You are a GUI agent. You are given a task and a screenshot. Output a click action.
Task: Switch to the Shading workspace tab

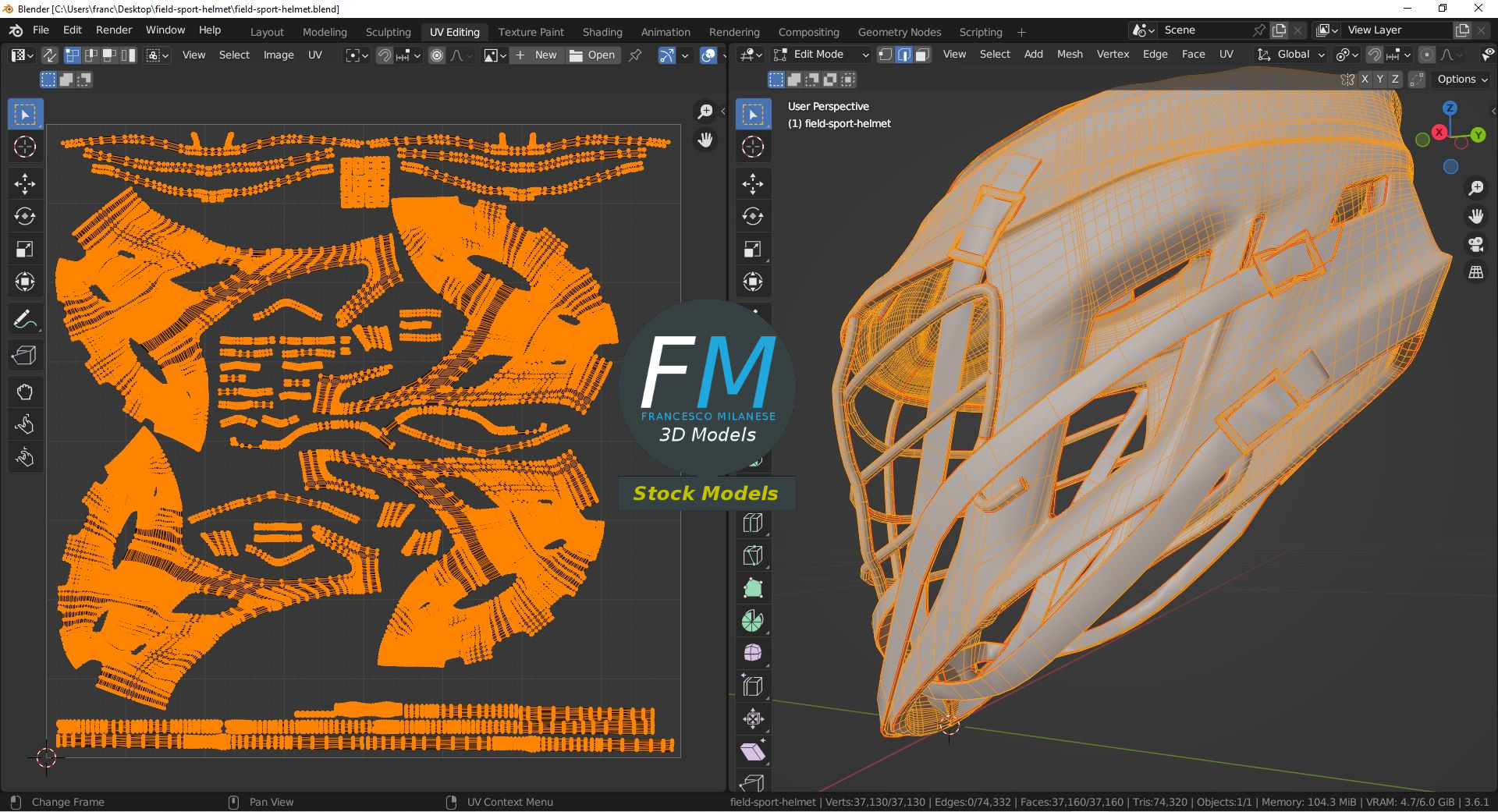point(602,32)
